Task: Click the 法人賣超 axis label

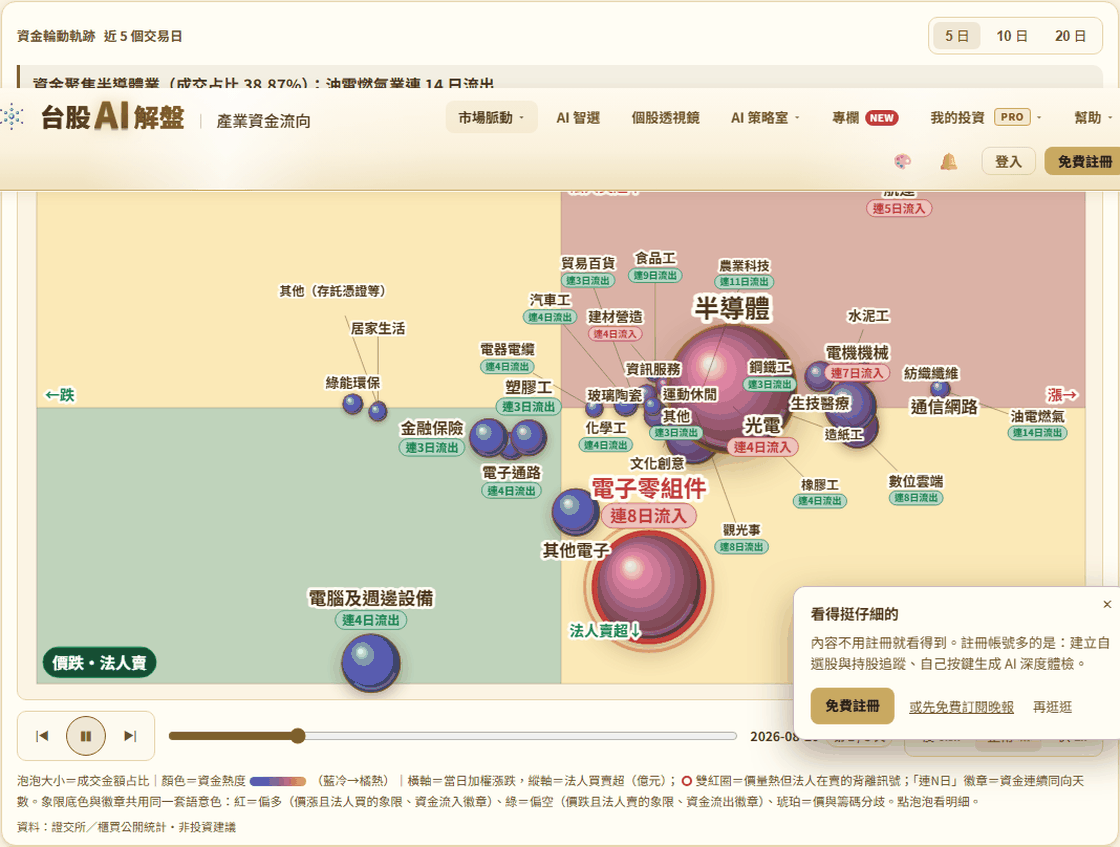Action: [x=605, y=631]
